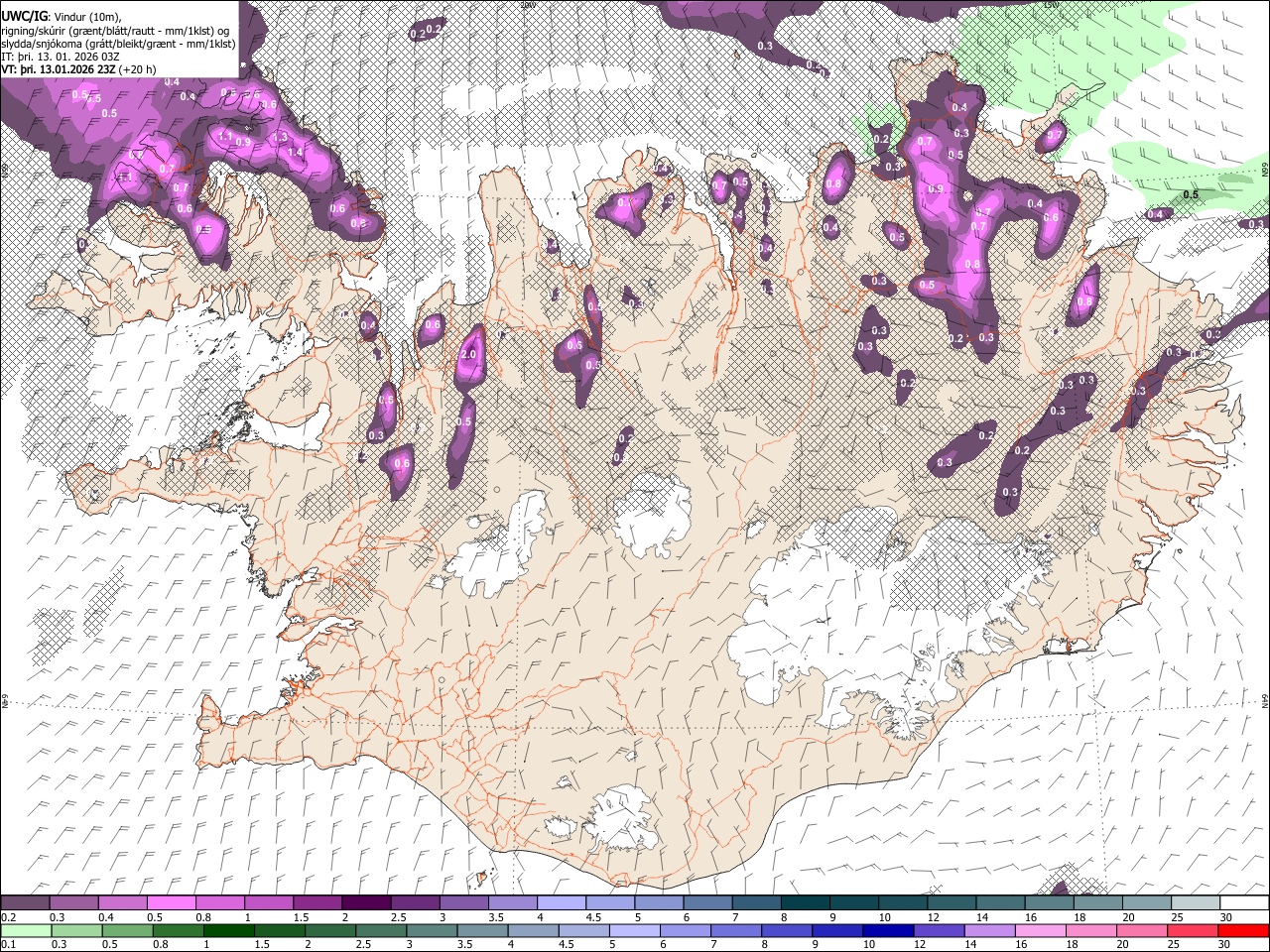Click the lightest green 0.1–0.3 swatch, lower scale

click(x=26, y=931)
